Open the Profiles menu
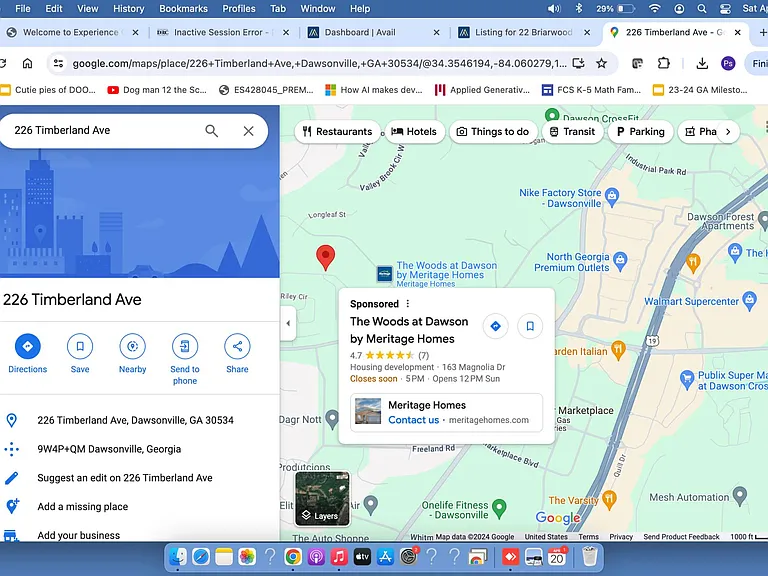The image size is (768, 576). tap(239, 8)
